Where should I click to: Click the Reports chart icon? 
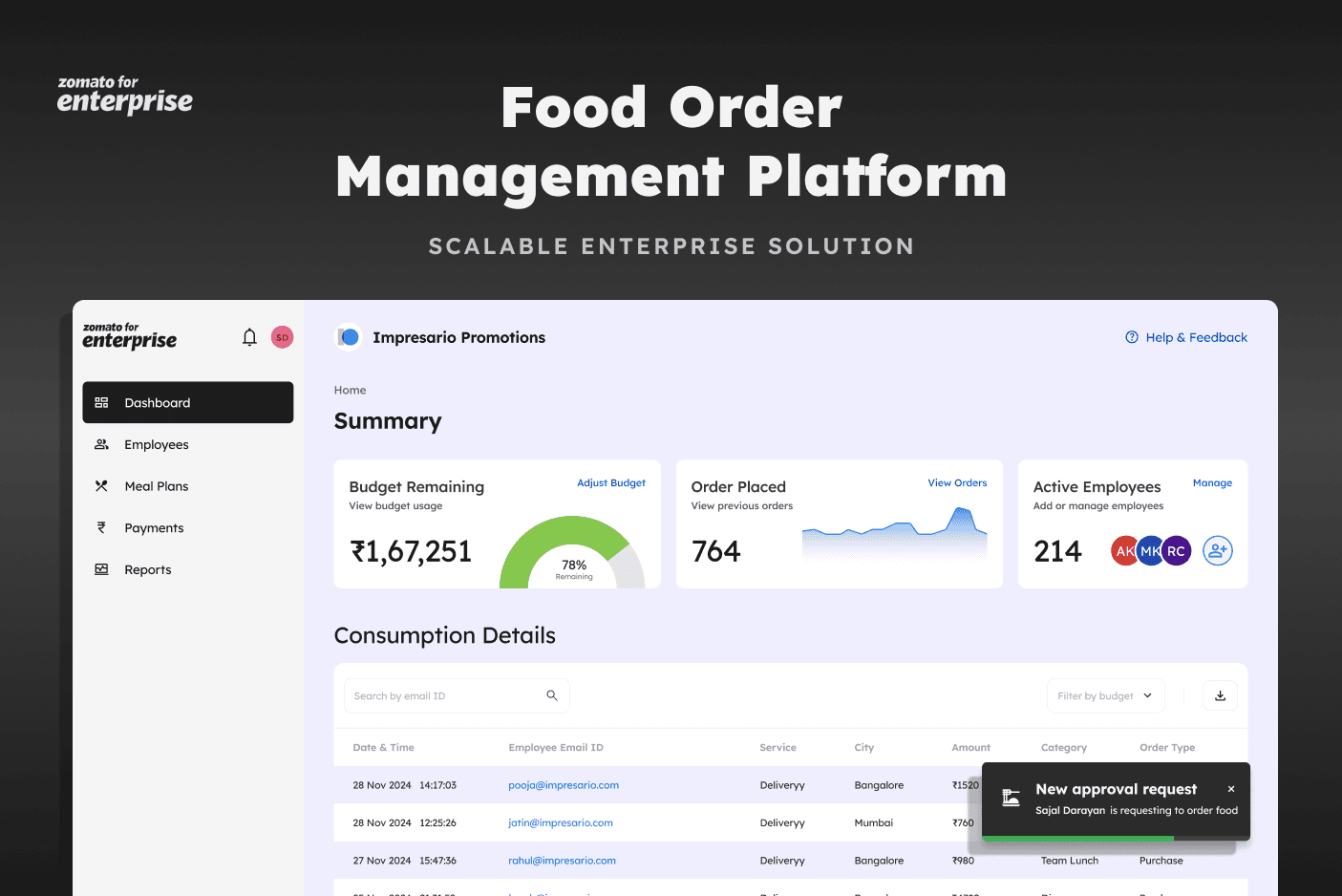pos(101,569)
